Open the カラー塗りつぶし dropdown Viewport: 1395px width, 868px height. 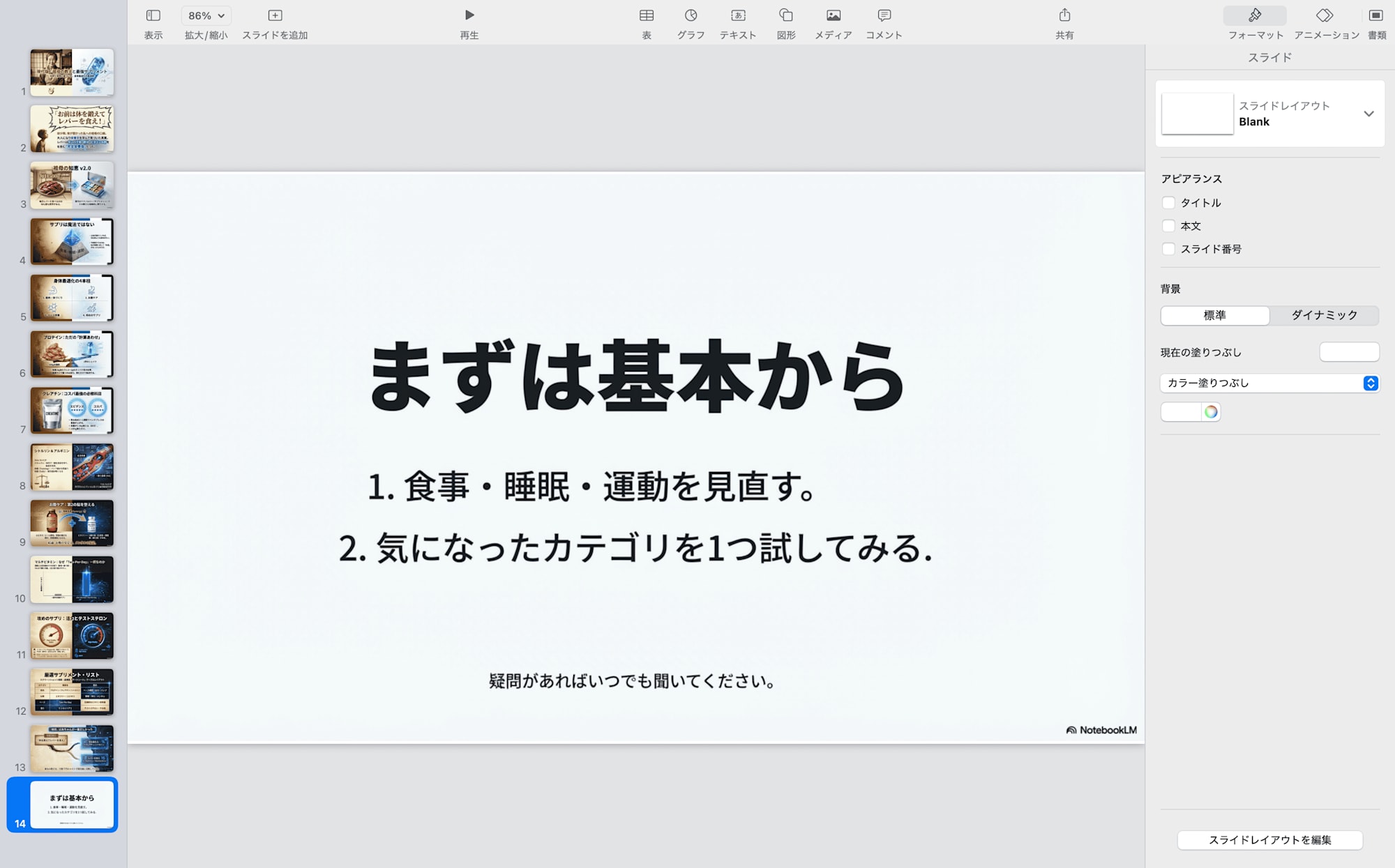click(1269, 383)
